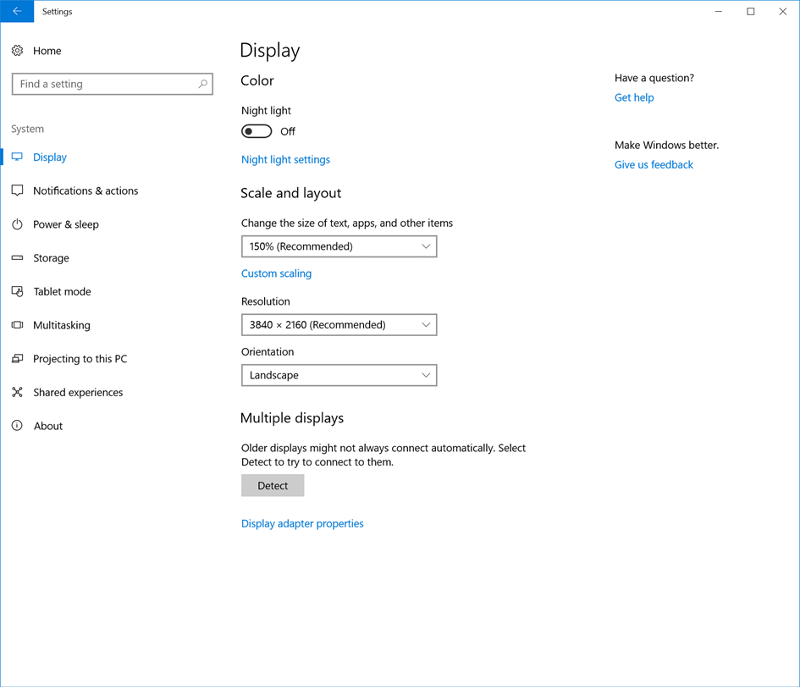
Task: Open the Orientation dropdown
Action: pyautogui.click(x=338, y=375)
